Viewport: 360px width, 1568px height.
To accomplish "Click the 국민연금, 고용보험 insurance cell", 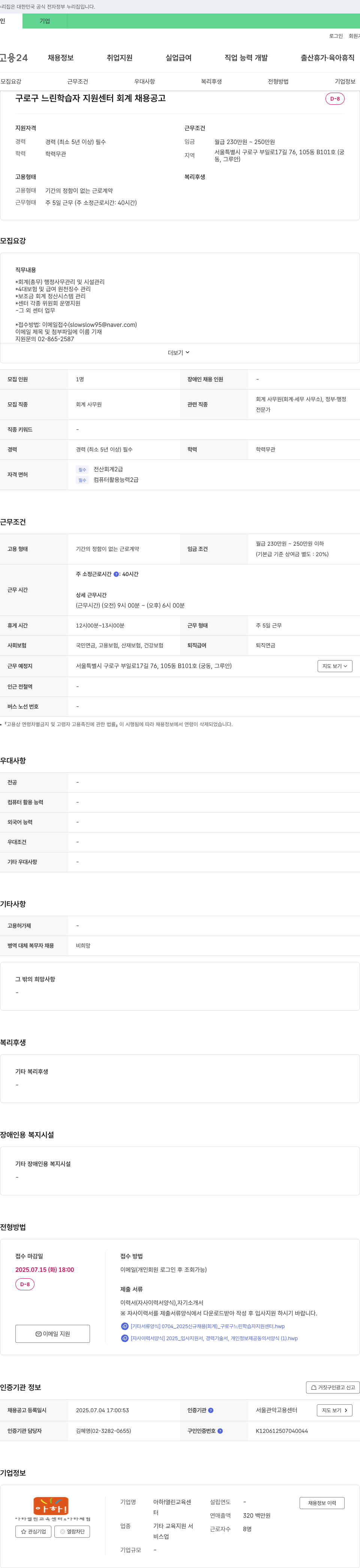I will (x=119, y=645).
